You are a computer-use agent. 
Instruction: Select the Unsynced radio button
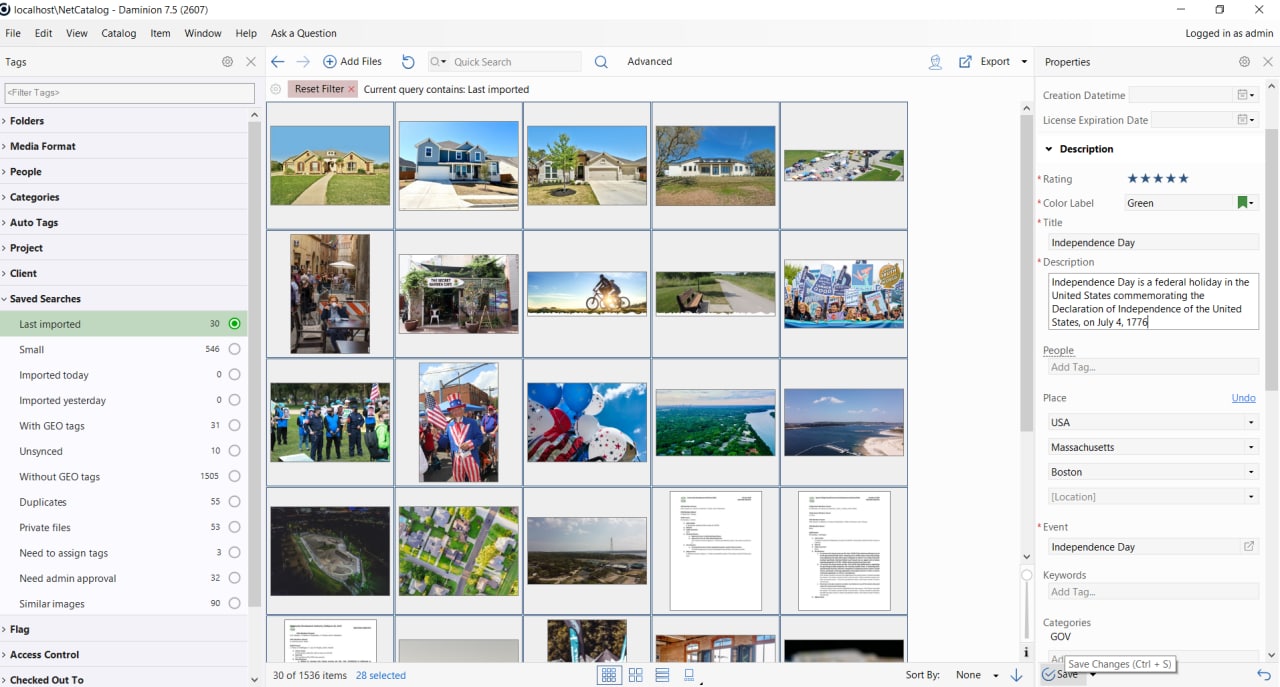[x=234, y=451]
